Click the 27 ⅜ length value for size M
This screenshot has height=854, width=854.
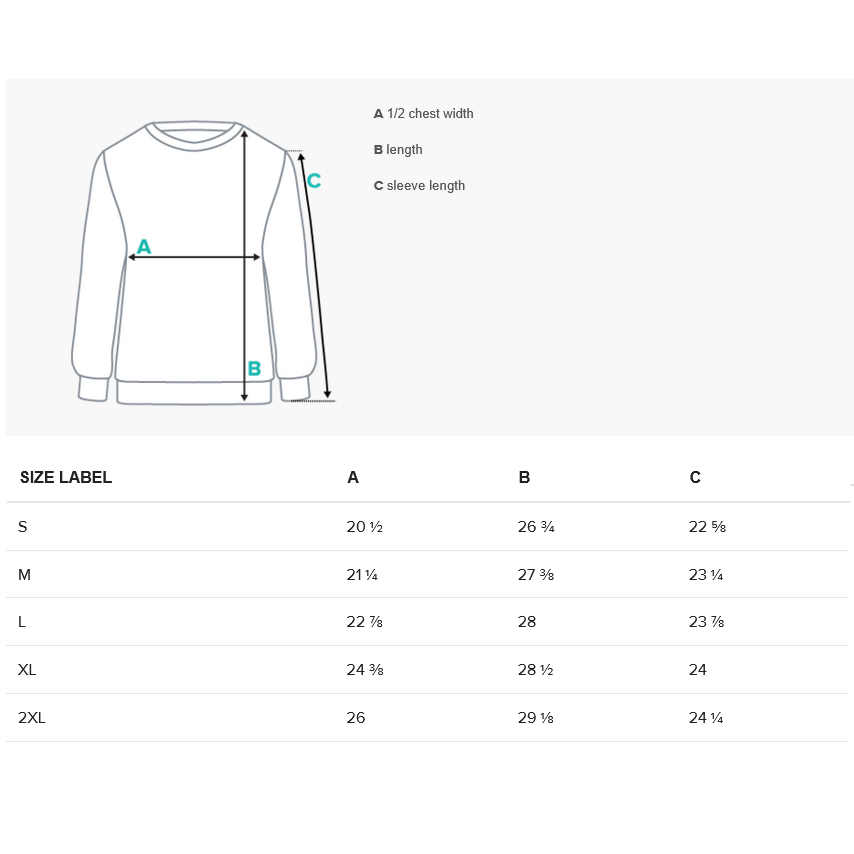click(536, 575)
